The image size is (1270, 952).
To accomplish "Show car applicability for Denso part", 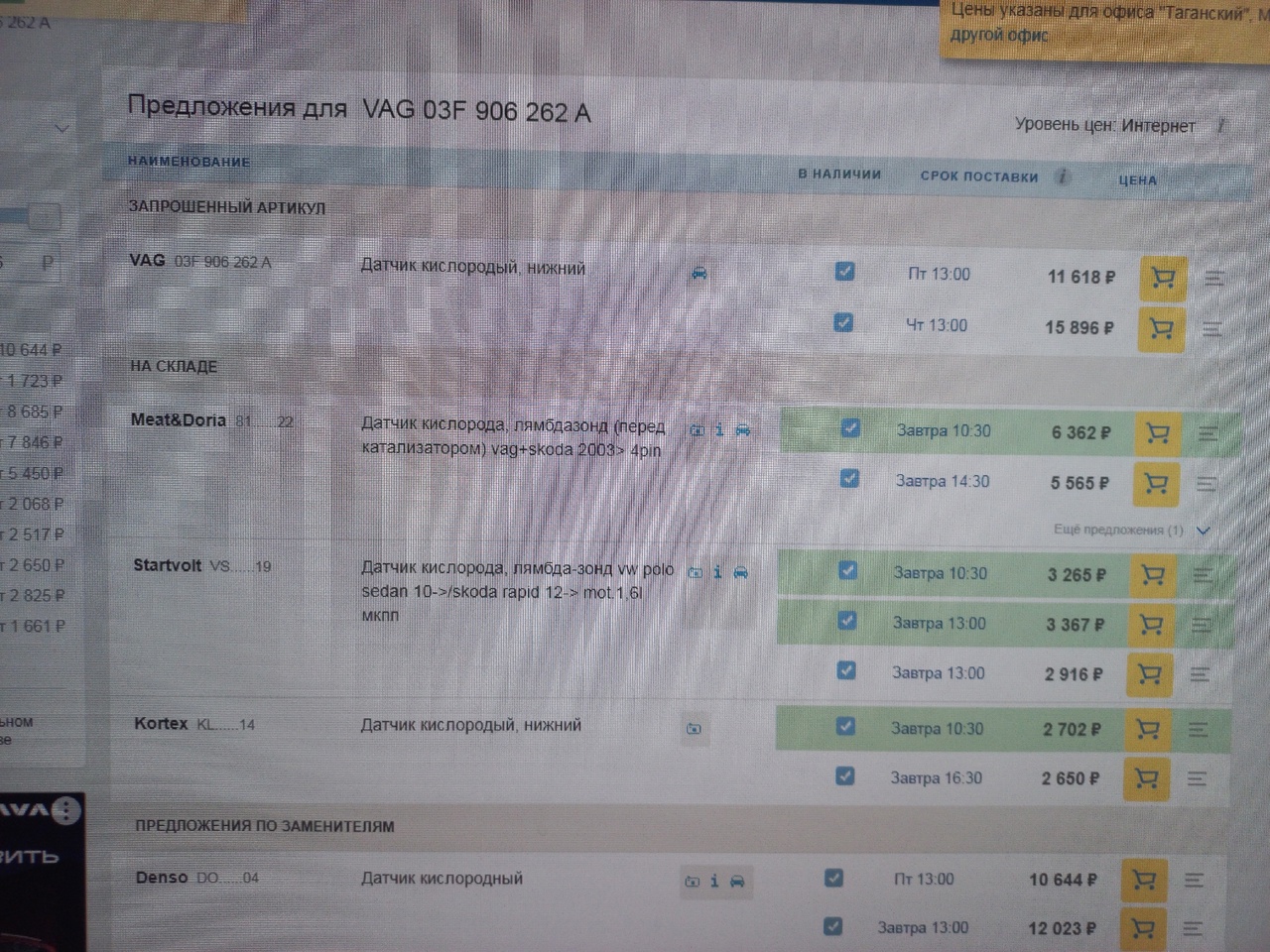I will [x=737, y=881].
